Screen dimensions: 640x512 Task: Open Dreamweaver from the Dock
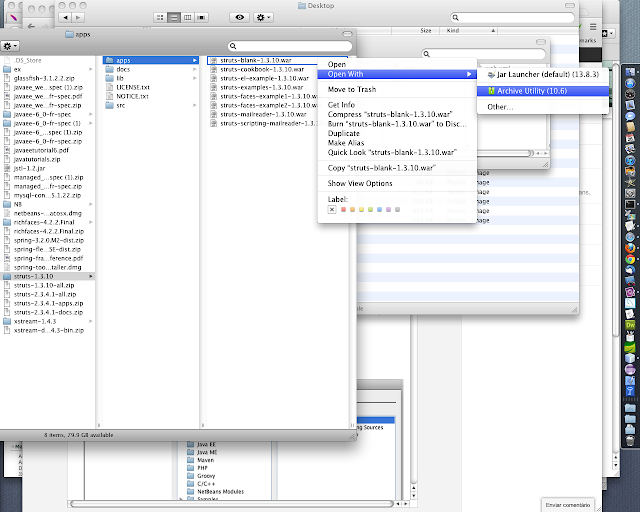(x=630, y=325)
